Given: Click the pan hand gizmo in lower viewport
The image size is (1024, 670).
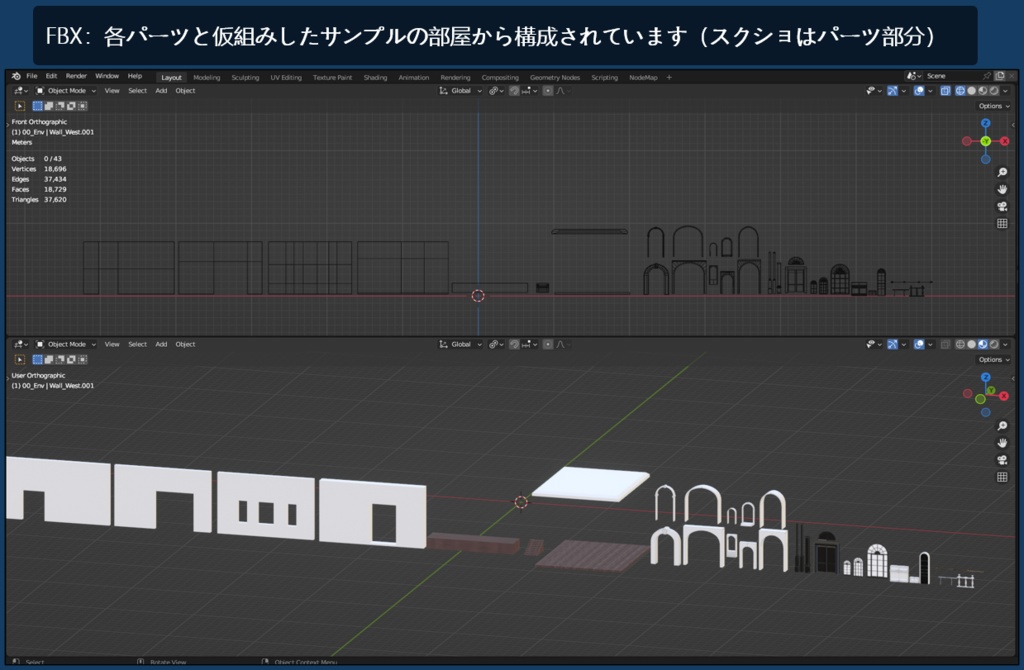Looking at the screenshot, I should tap(1002, 443).
